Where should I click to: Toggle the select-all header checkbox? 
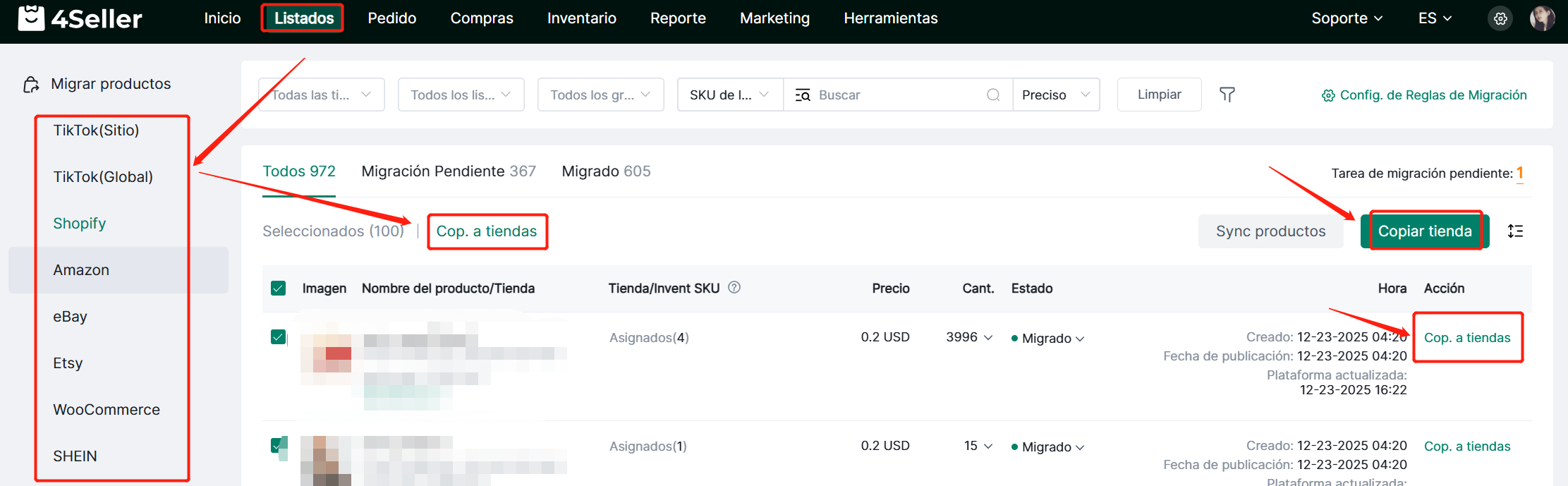[x=279, y=288]
